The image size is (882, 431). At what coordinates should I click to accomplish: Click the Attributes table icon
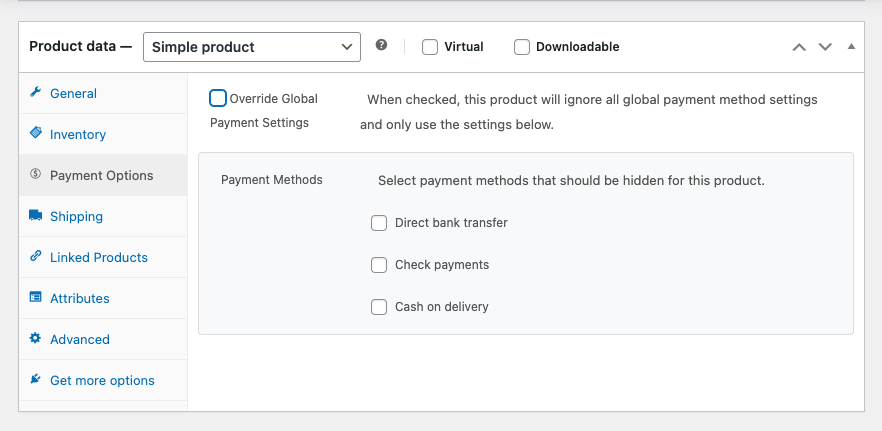tap(36, 298)
